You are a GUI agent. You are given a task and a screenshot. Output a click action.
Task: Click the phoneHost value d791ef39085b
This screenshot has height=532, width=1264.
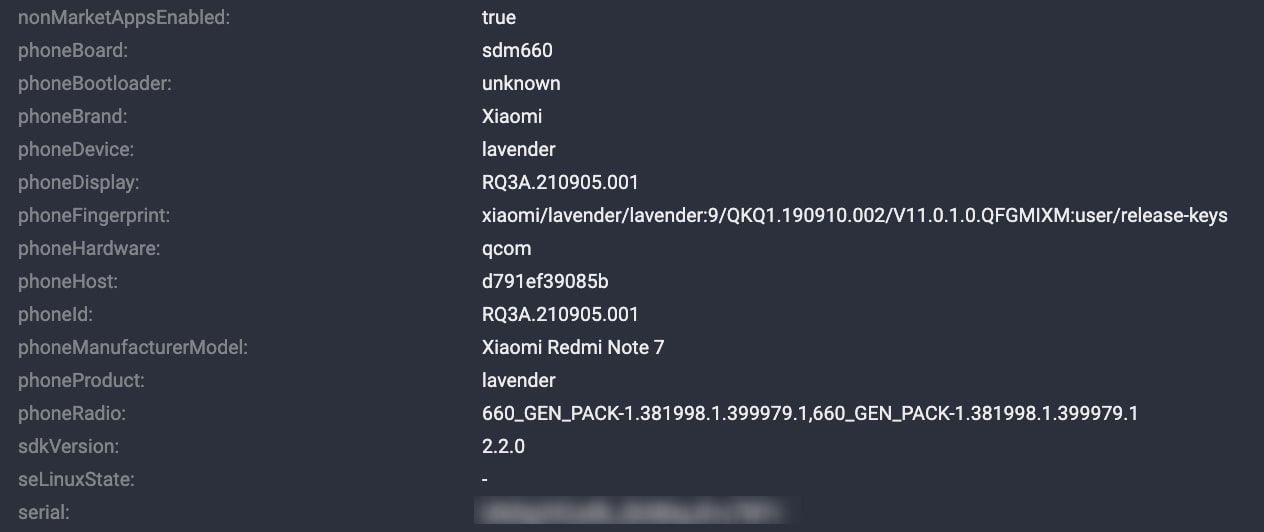pyautogui.click(x=545, y=281)
